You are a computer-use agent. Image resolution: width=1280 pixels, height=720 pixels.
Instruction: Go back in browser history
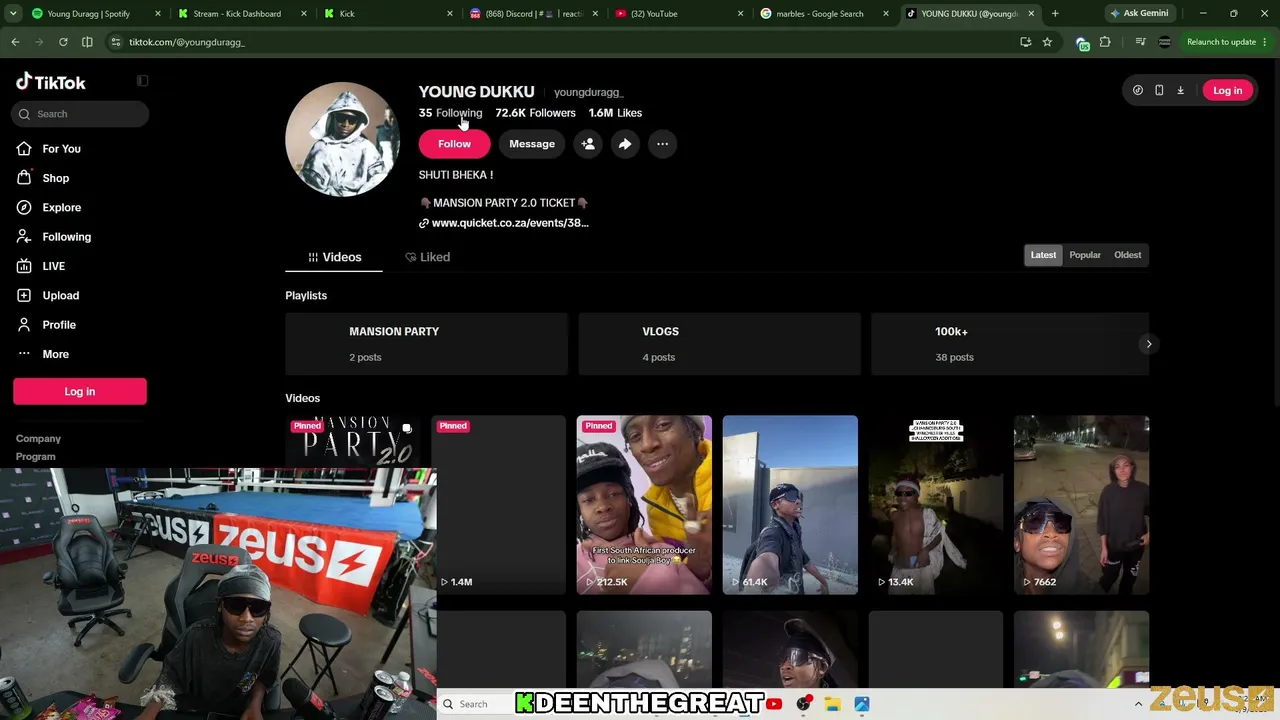[15, 42]
